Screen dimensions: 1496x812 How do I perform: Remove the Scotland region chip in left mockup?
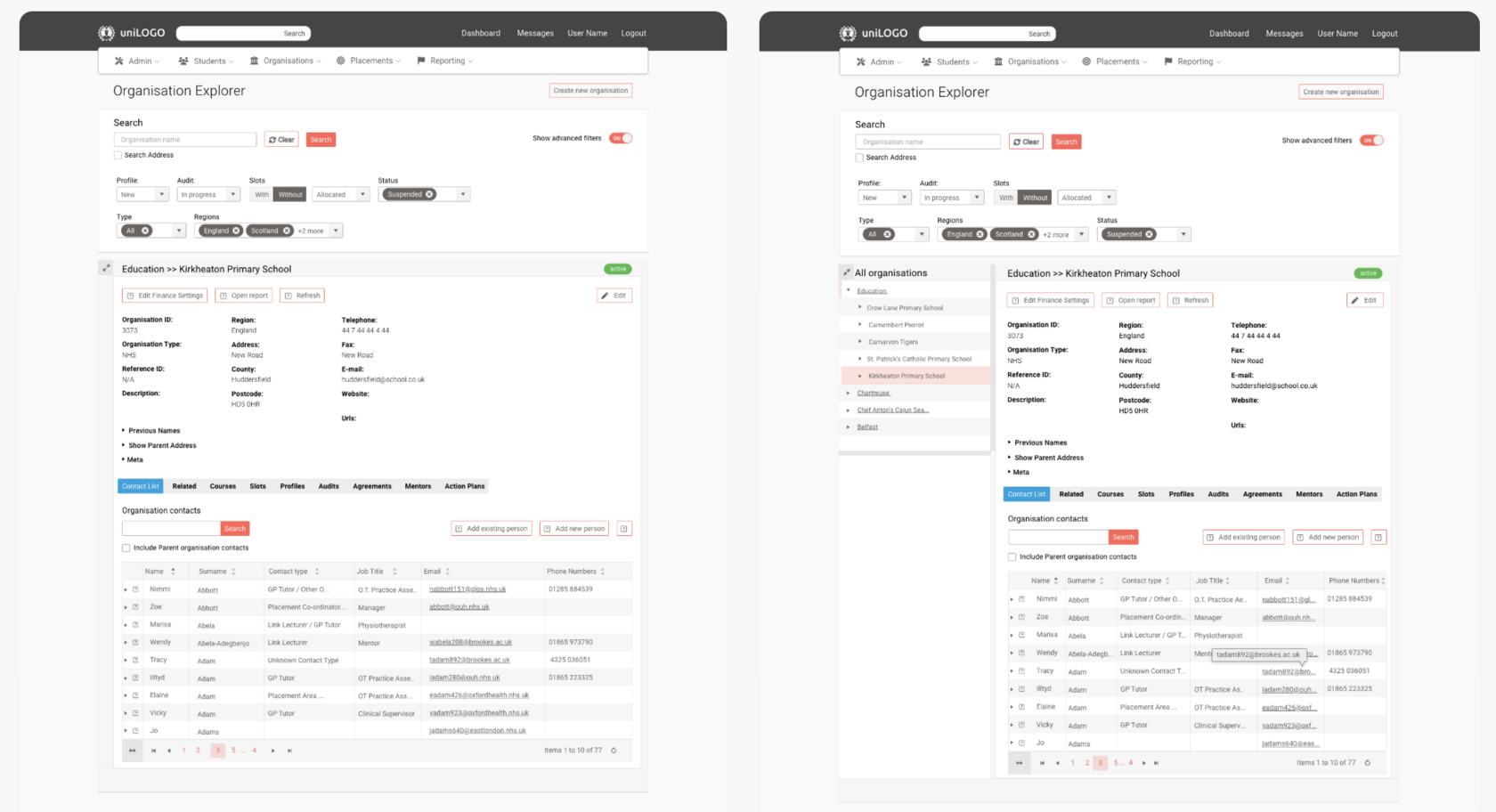pos(287,231)
